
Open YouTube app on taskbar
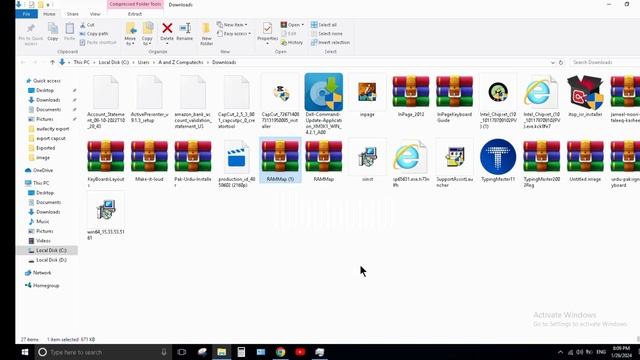point(300,352)
